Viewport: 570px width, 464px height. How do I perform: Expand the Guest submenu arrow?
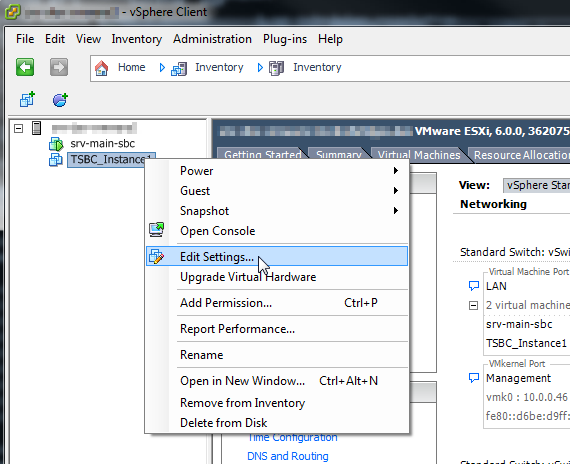396,191
